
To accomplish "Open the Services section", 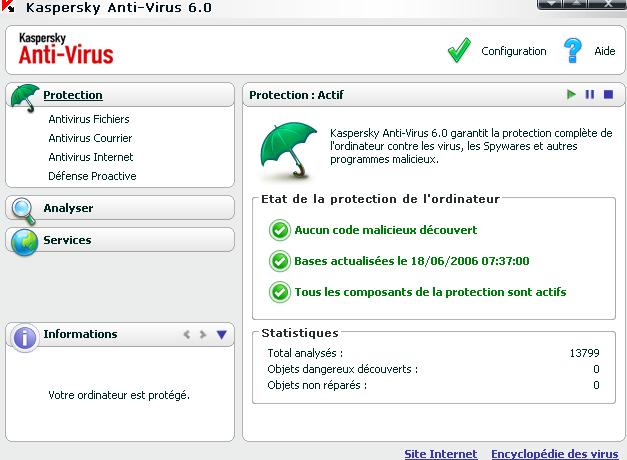I will [67, 240].
